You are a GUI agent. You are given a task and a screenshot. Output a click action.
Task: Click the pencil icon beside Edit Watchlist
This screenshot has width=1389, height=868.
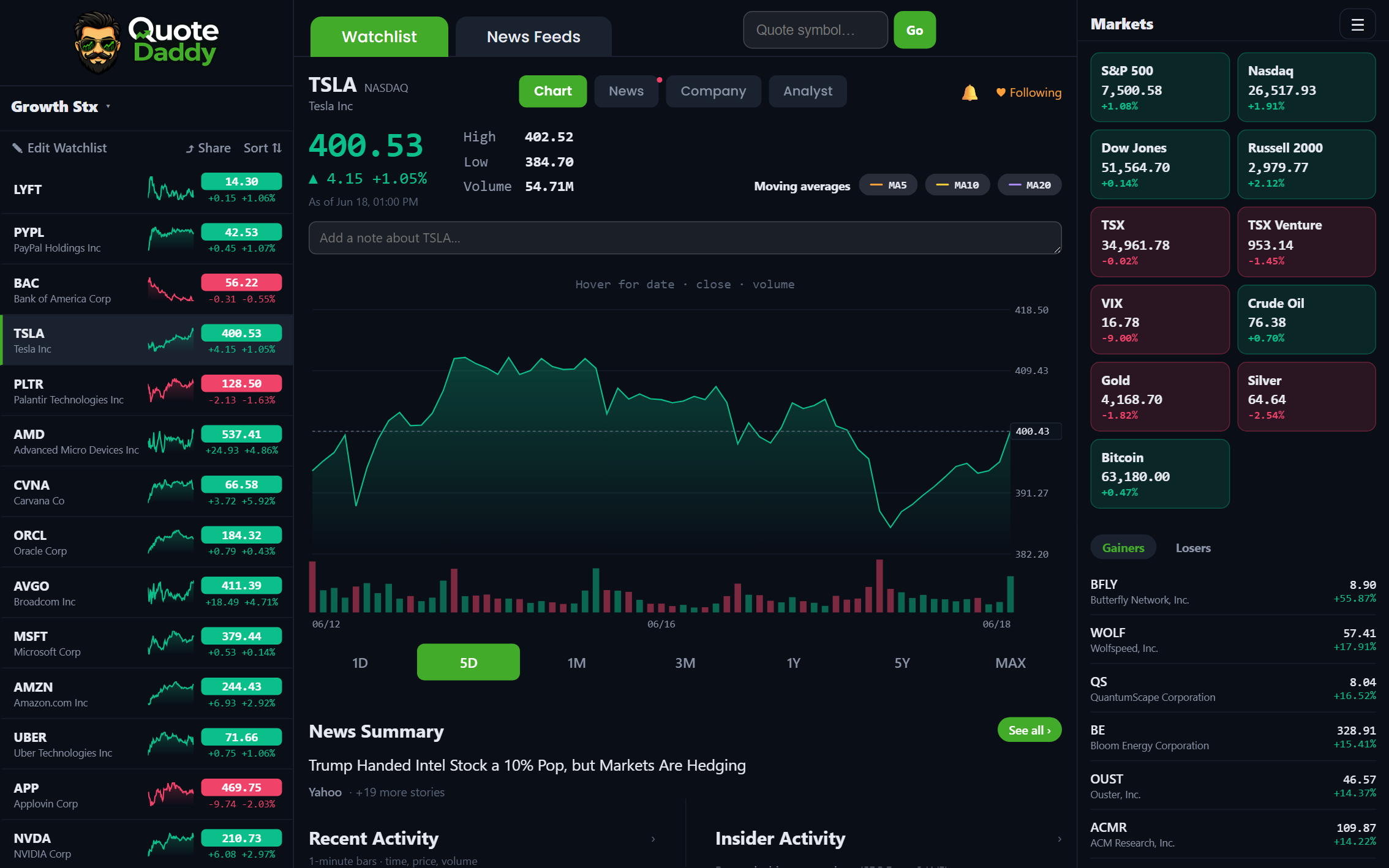coord(18,148)
